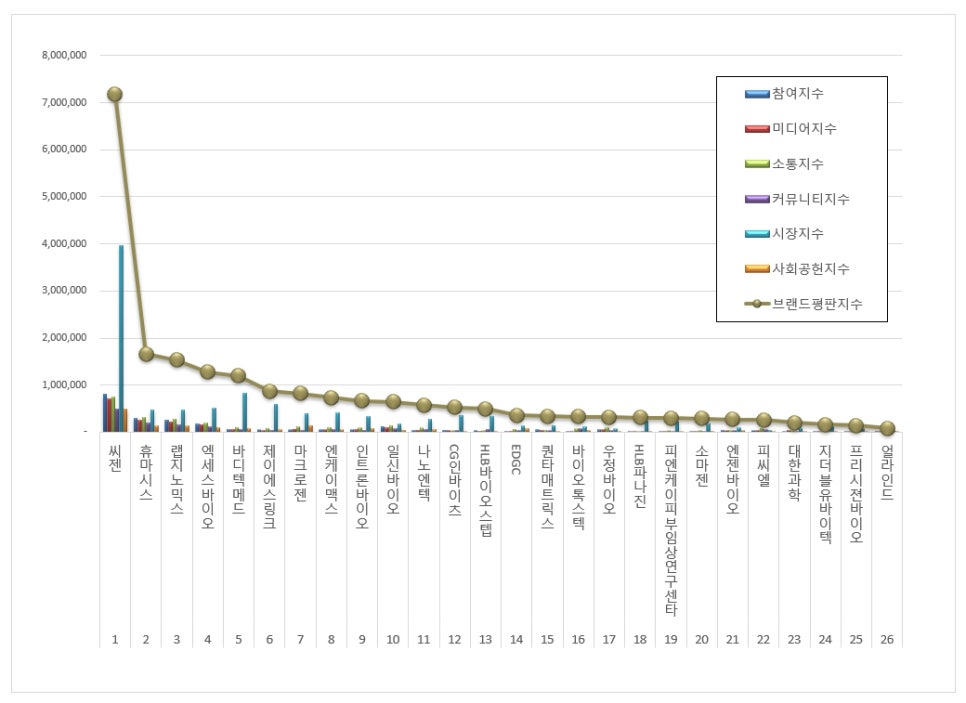Viewport: 966px width, 703px height.
Task: Click the line data point above EDGC
Action: pyautogui.click(x=516, y=415)
